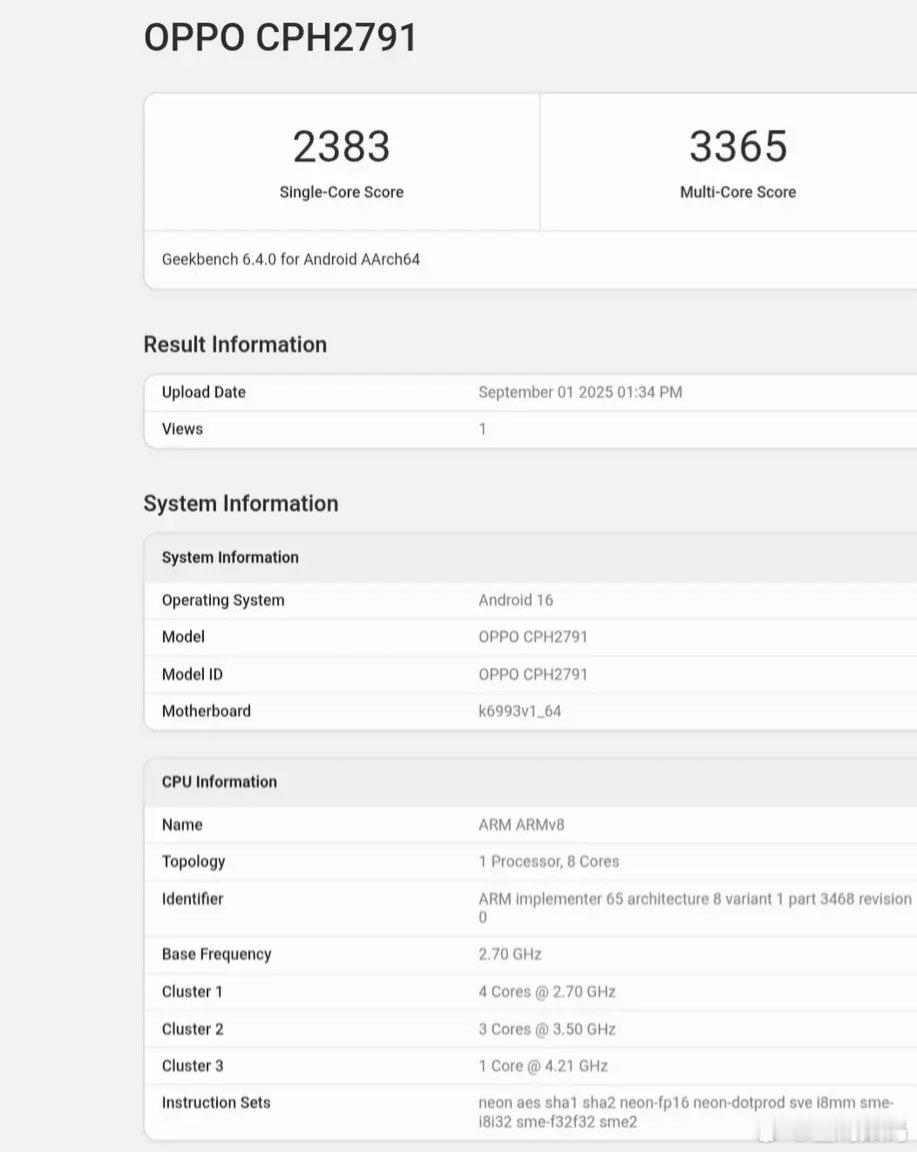Click the large System Information section heading
This screenshot has width=917, height=1152.
click(241, 503)
